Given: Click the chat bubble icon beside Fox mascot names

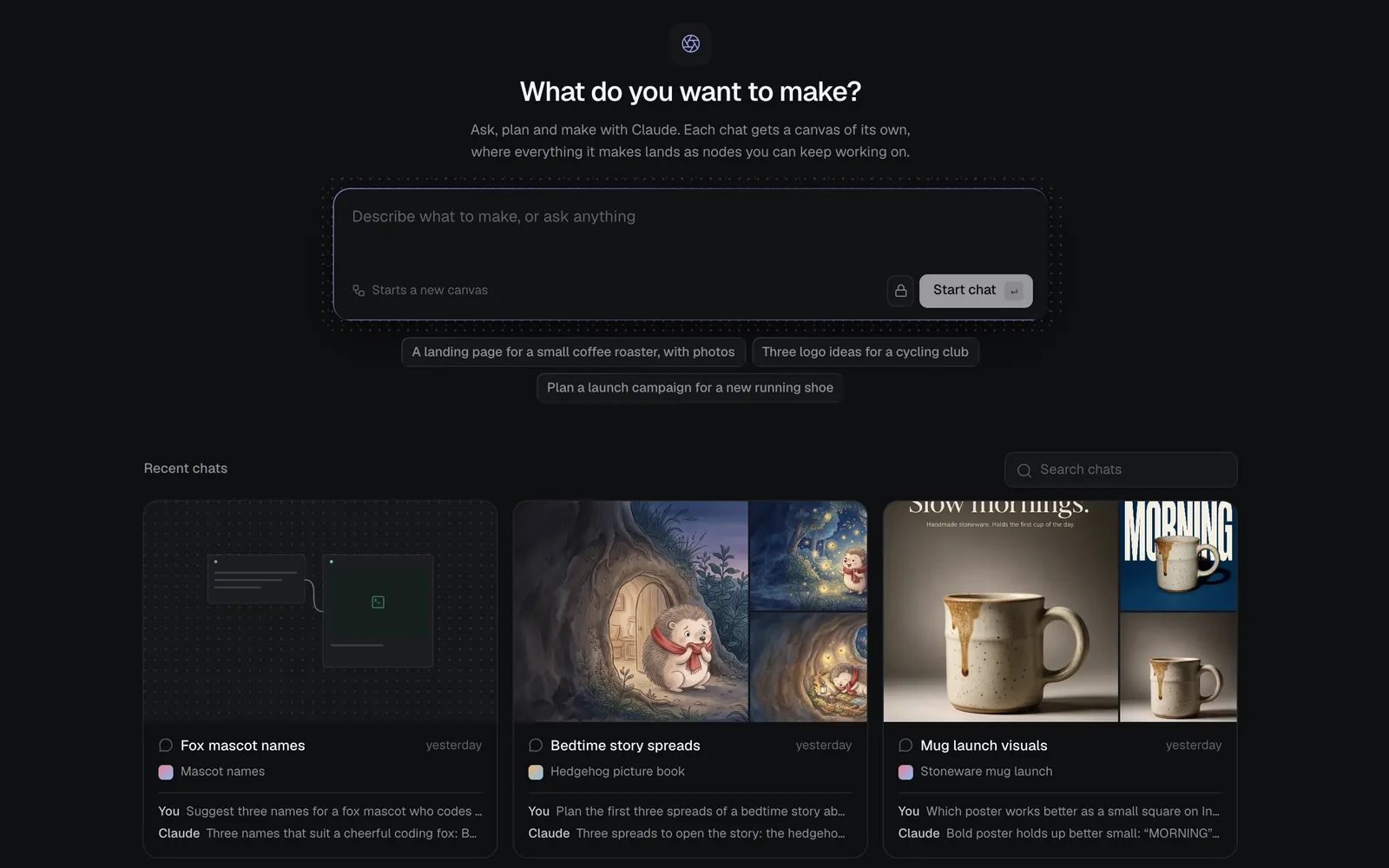Looking at the screenshot, I should (166, 746).
